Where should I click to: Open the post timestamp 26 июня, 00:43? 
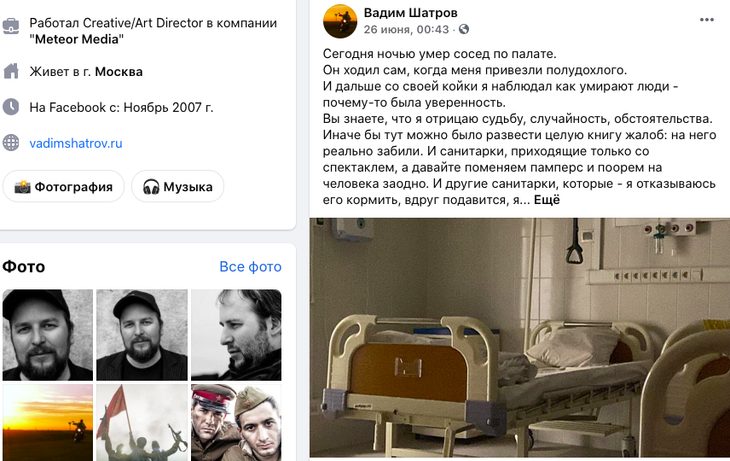(406, 29)
